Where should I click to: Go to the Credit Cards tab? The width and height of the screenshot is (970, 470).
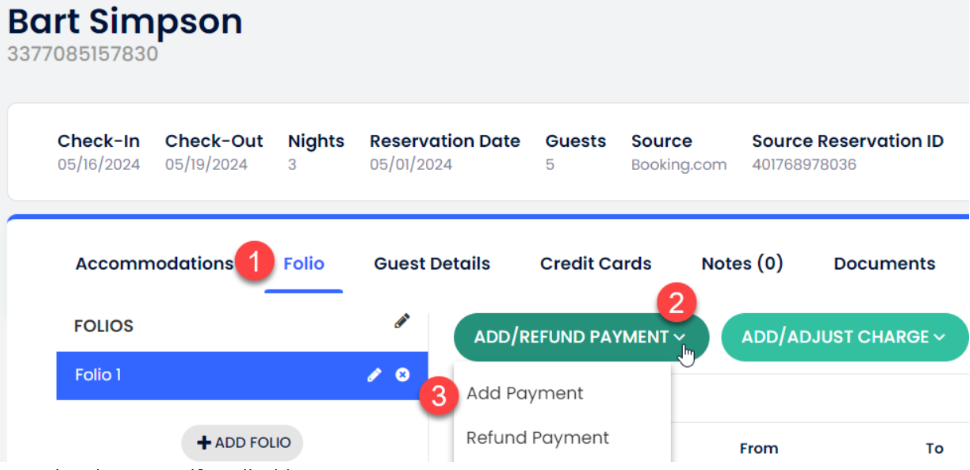coord(596,264)
